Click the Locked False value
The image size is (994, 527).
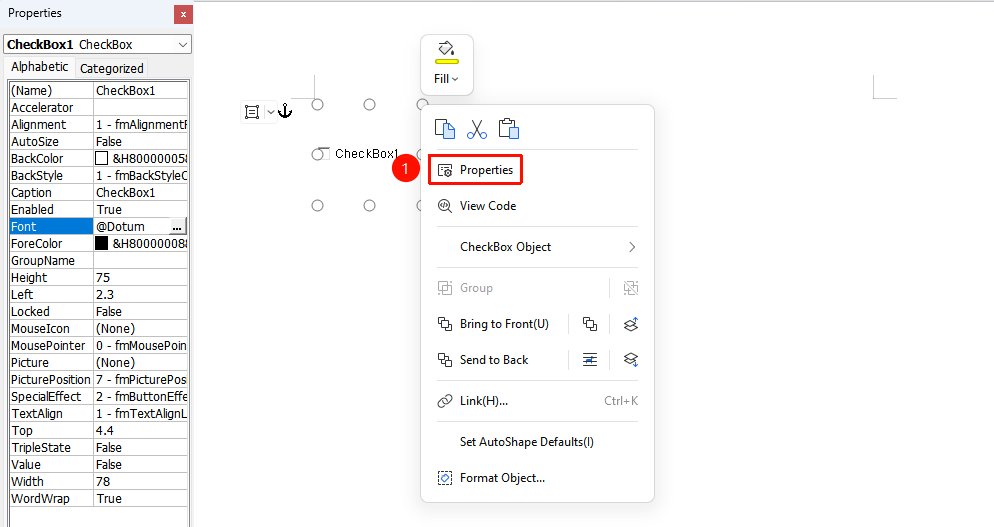tap(141, 312)
